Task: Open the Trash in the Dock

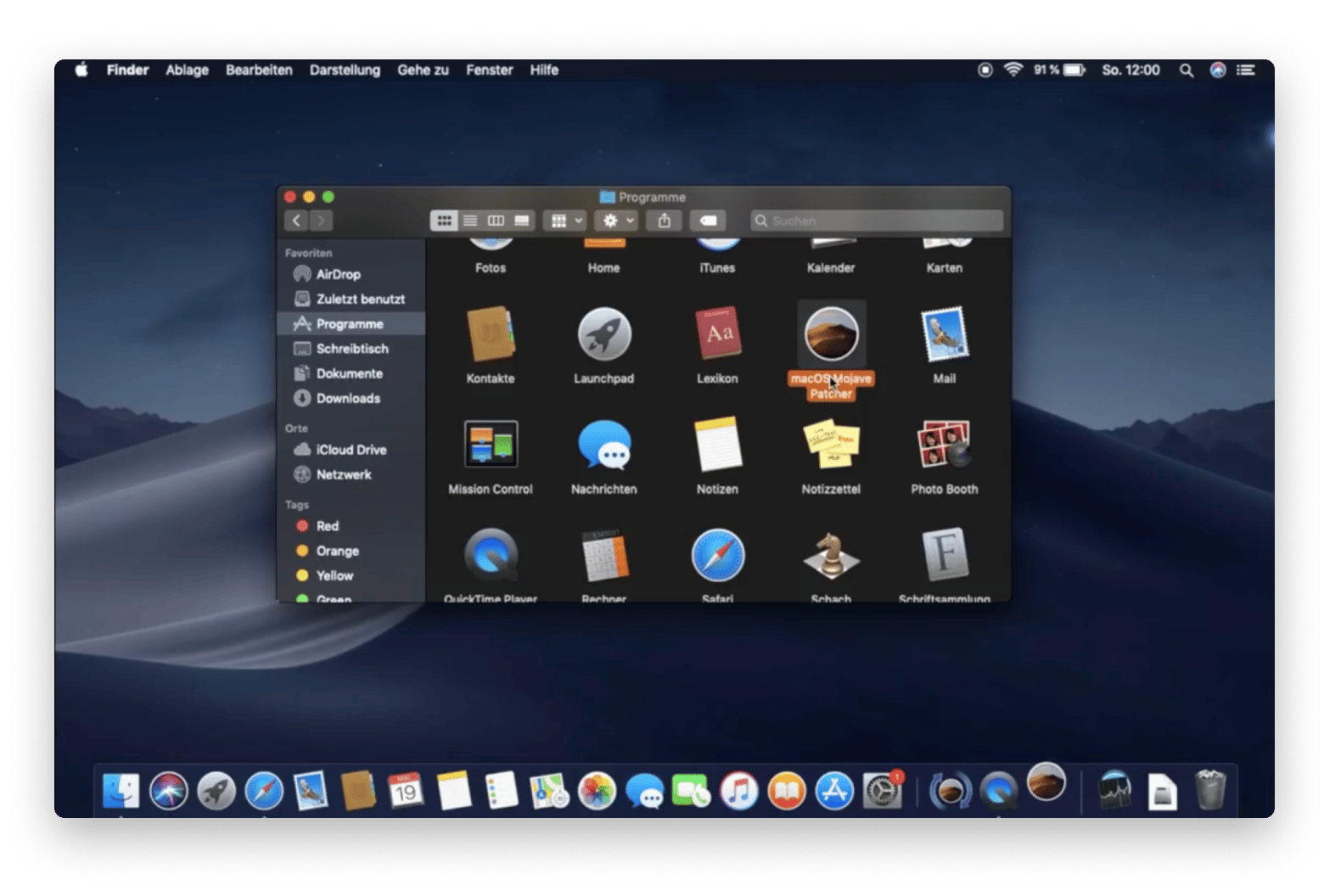Action: pos(1210,790)
